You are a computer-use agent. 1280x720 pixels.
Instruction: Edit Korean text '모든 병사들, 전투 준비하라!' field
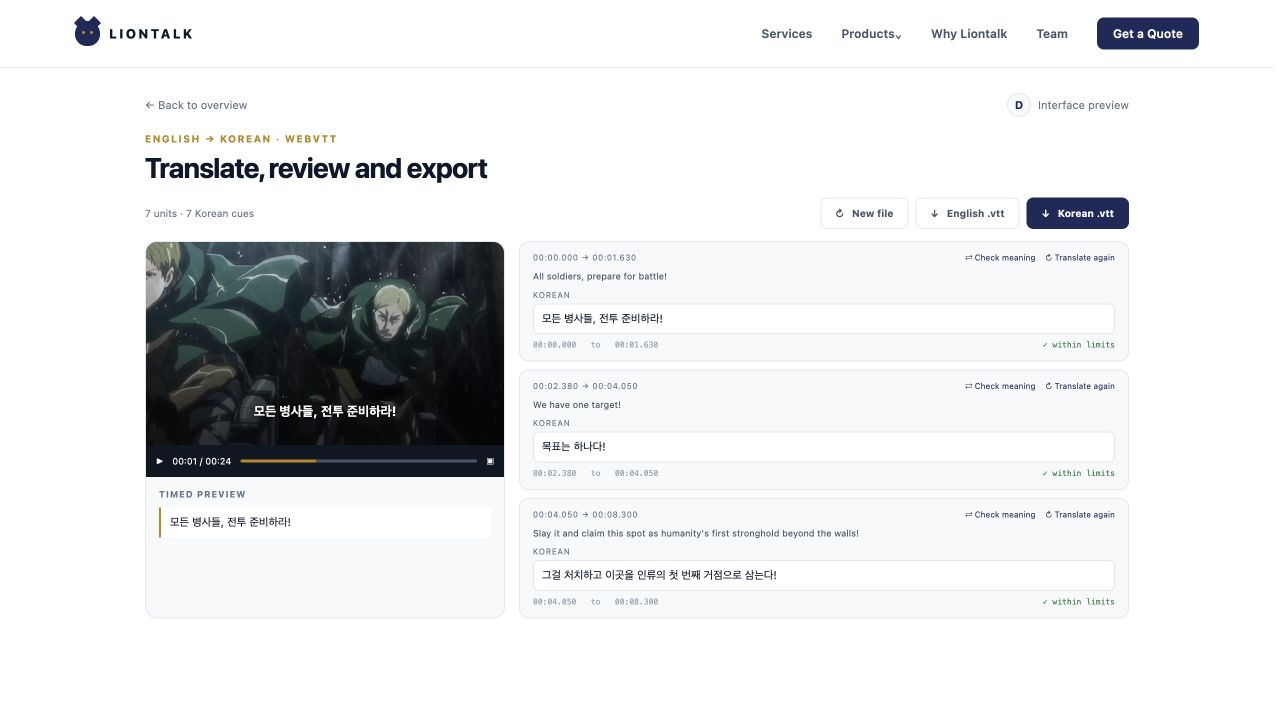pos(823,318)
